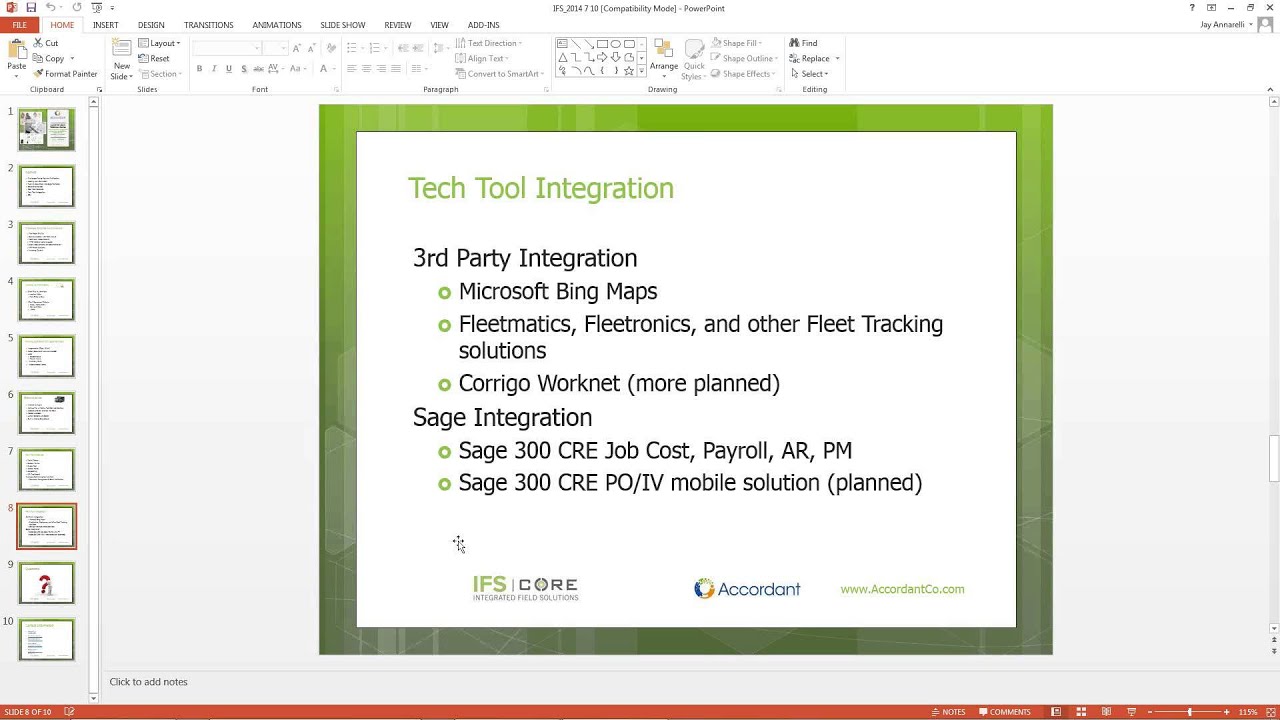Screen dimensions: 1280x720
Task: Insert a New Slide
Action: [121, 60]
